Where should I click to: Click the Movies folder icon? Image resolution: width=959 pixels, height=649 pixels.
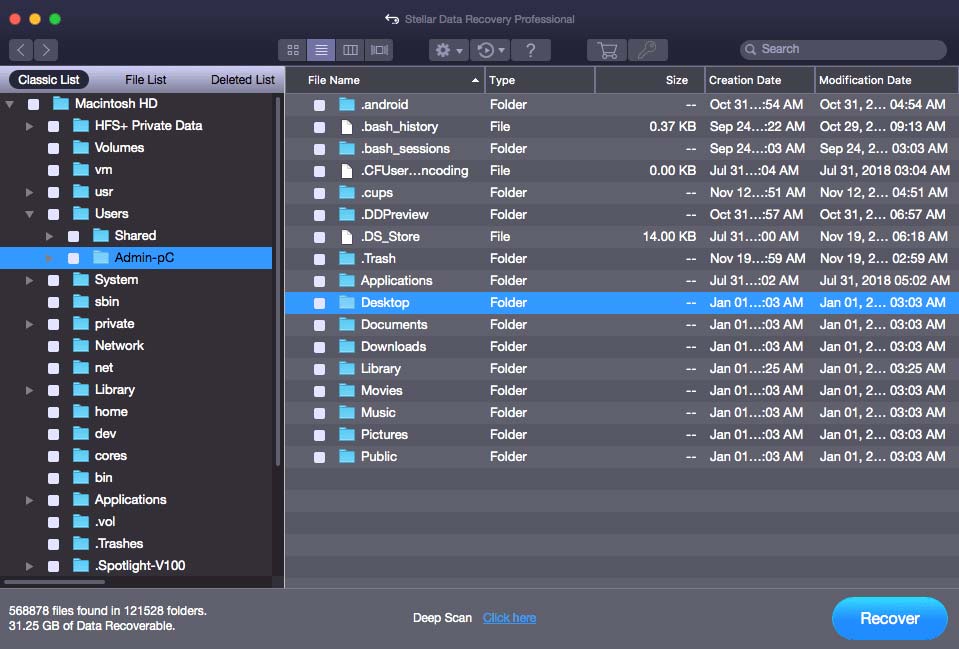tap(347, 391)
